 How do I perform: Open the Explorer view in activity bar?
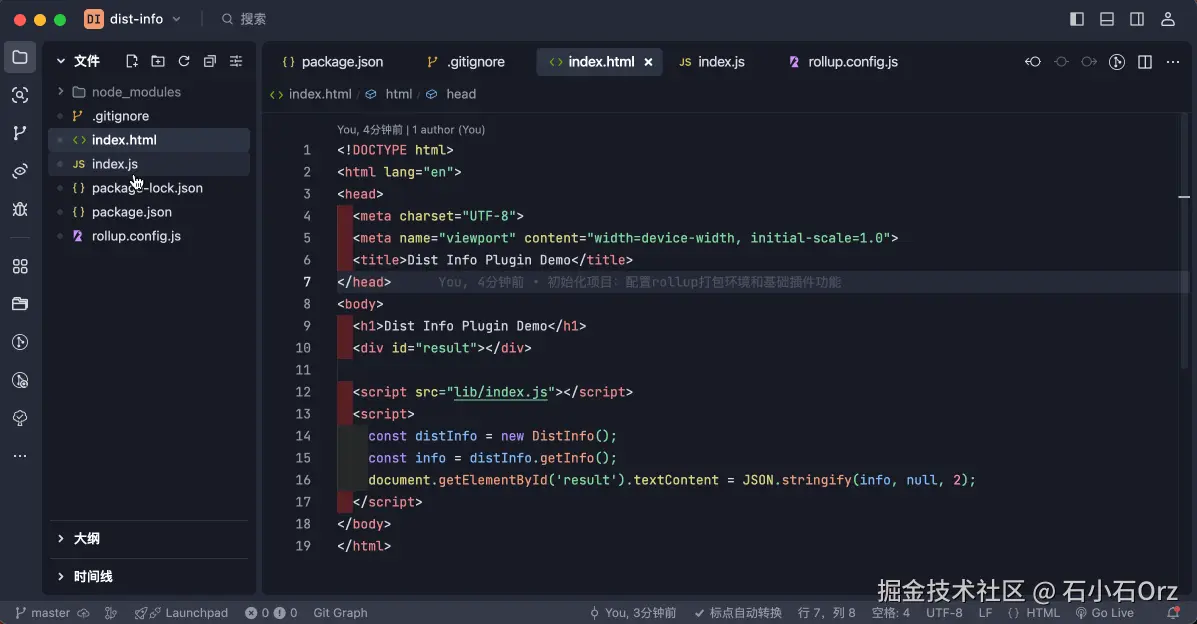(20, 57)
